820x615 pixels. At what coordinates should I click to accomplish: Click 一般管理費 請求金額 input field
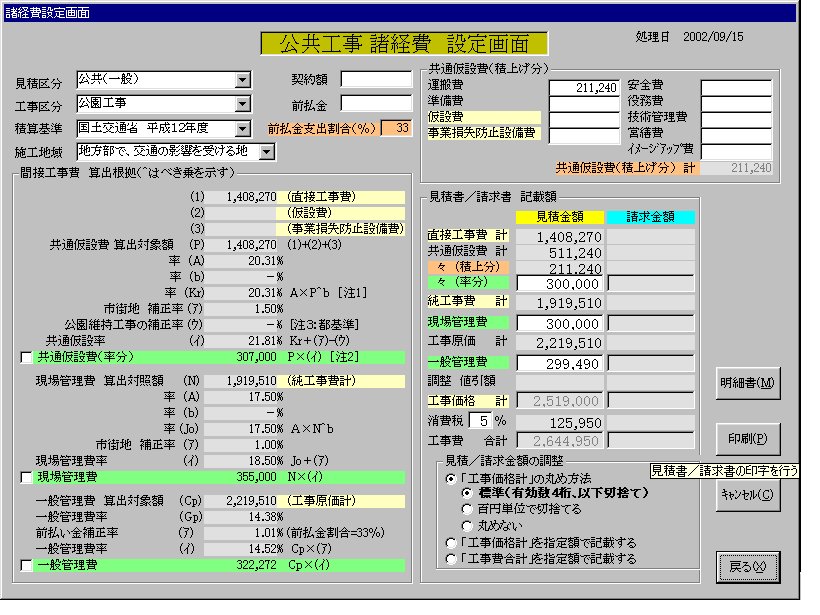(x=651, y=363)
